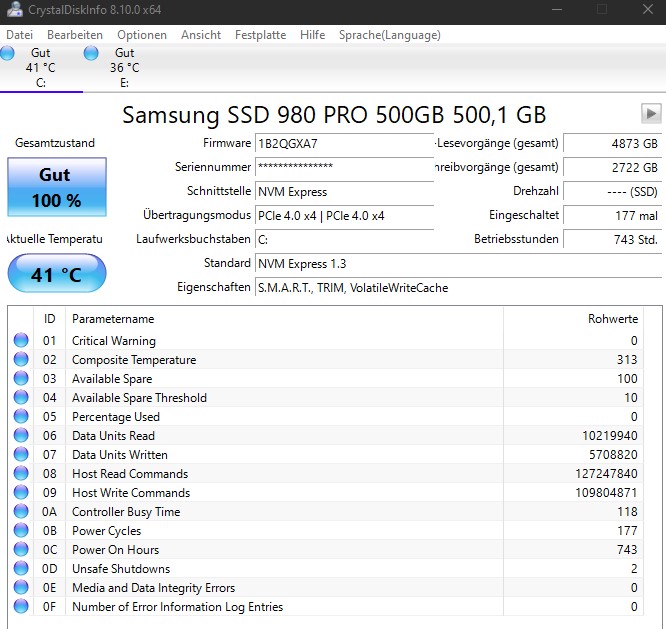Minimize the CrystalDiskInfo window
The image size is (666, 629).
pyautogui.click(x=557, y=9)
